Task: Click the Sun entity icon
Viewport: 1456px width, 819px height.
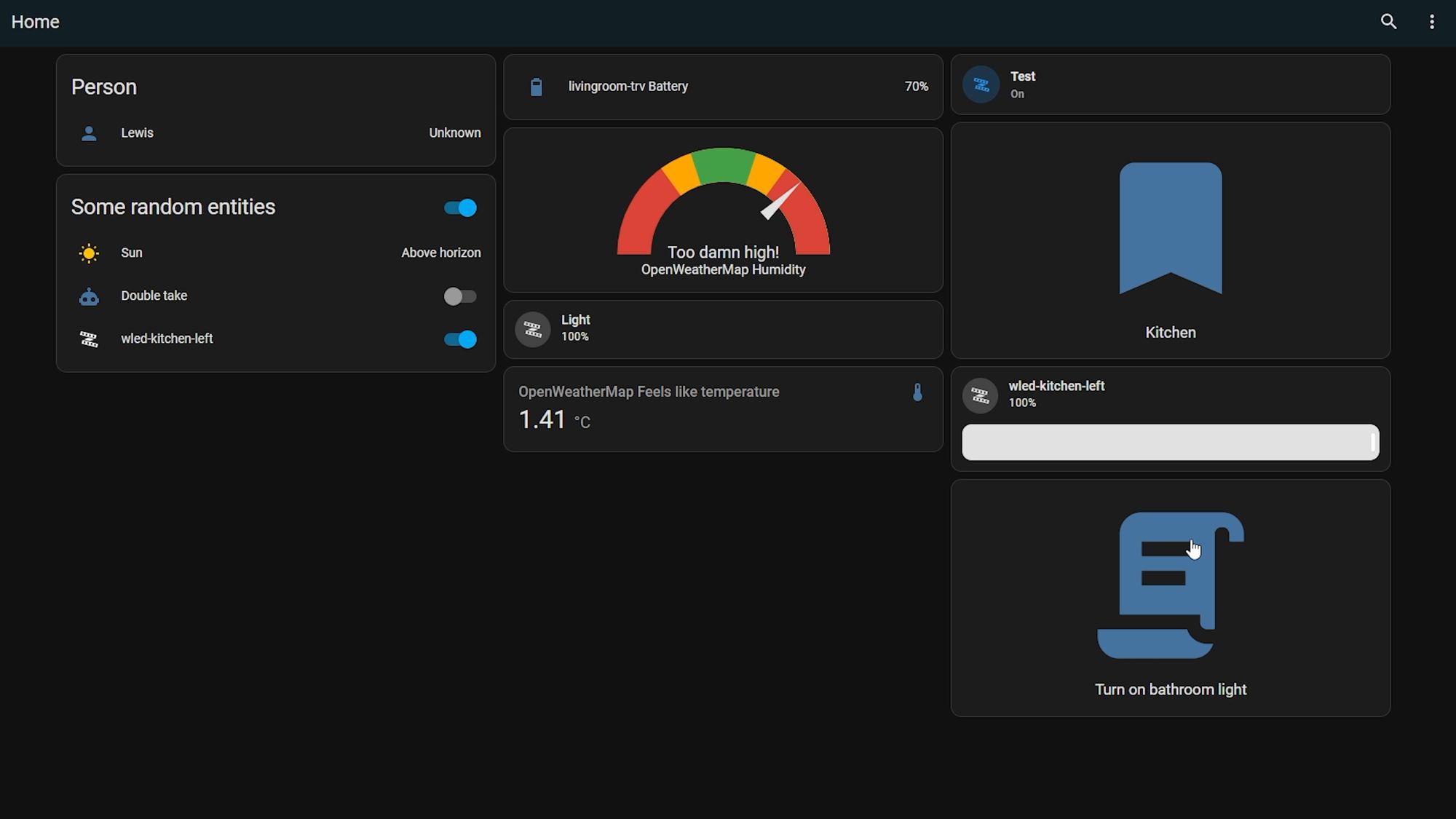Action: [89, 253]
